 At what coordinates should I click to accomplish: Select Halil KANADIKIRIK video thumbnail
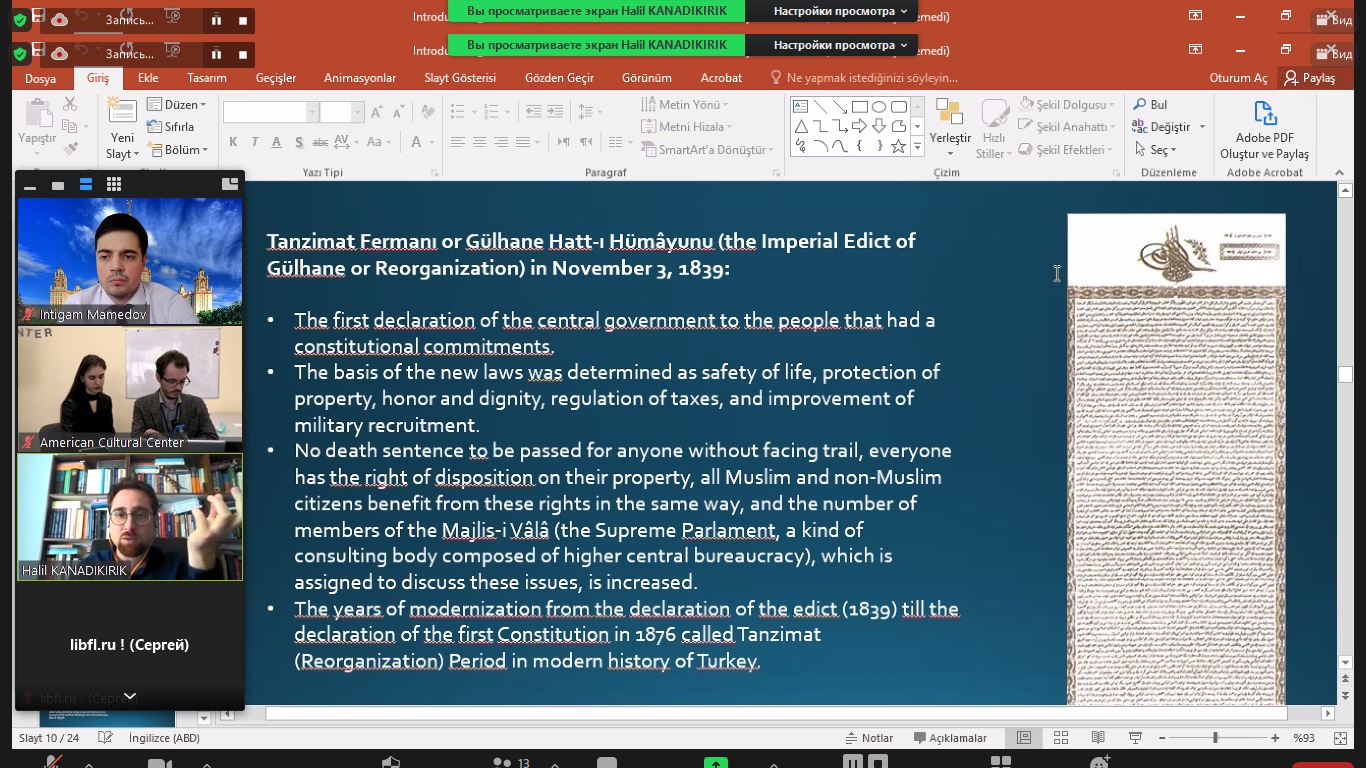click(130, 517)
